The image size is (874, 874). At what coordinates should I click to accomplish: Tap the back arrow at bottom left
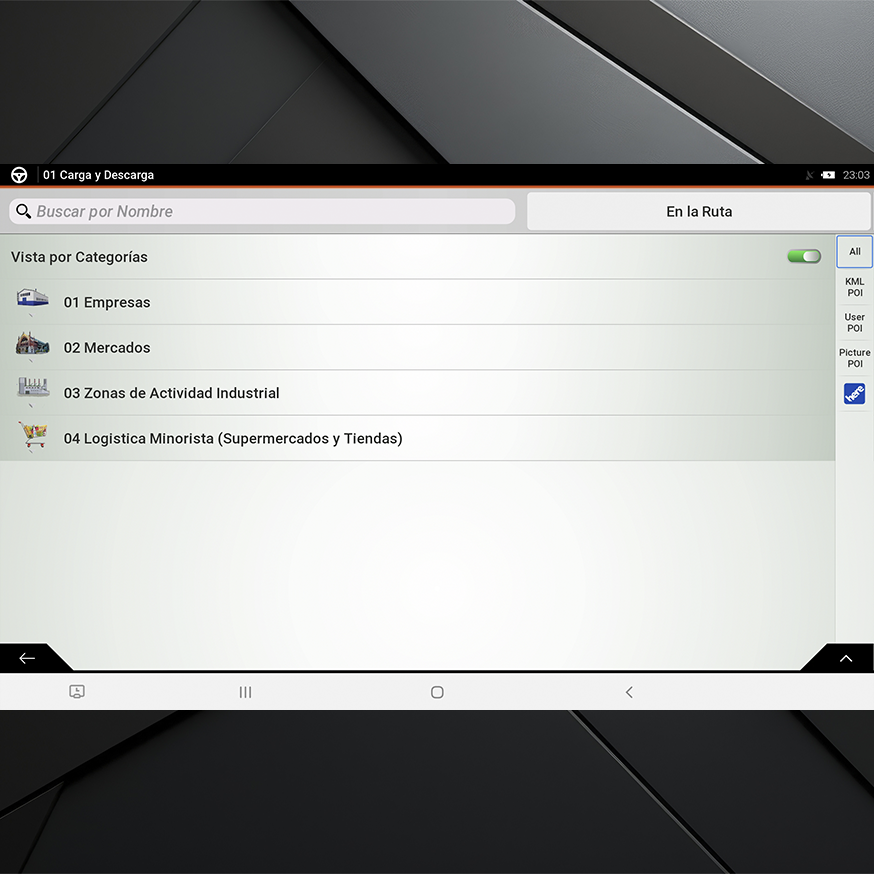coord(27,658)
